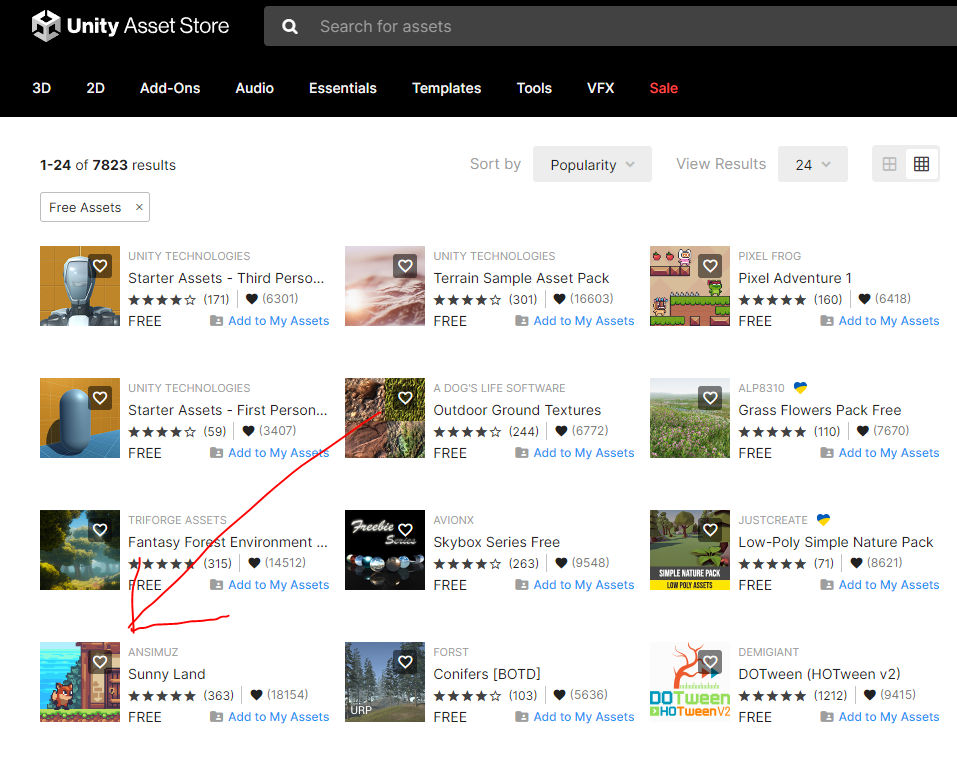Favorite Skybox Series Free heart overlay
The width and height of the screenshot is (957, 758).
(405, 530)
